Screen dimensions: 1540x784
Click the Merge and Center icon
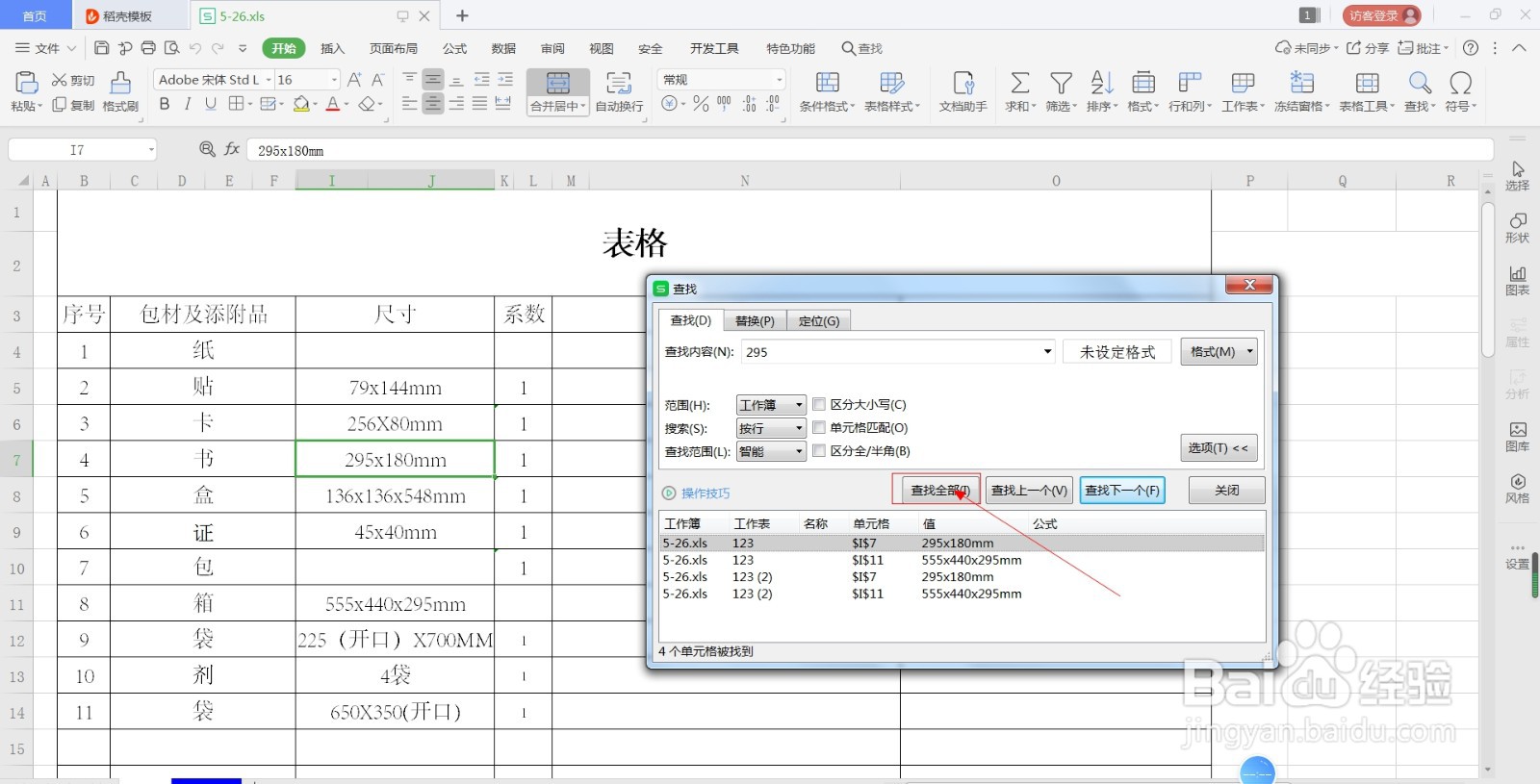click(x=558, y=84)
